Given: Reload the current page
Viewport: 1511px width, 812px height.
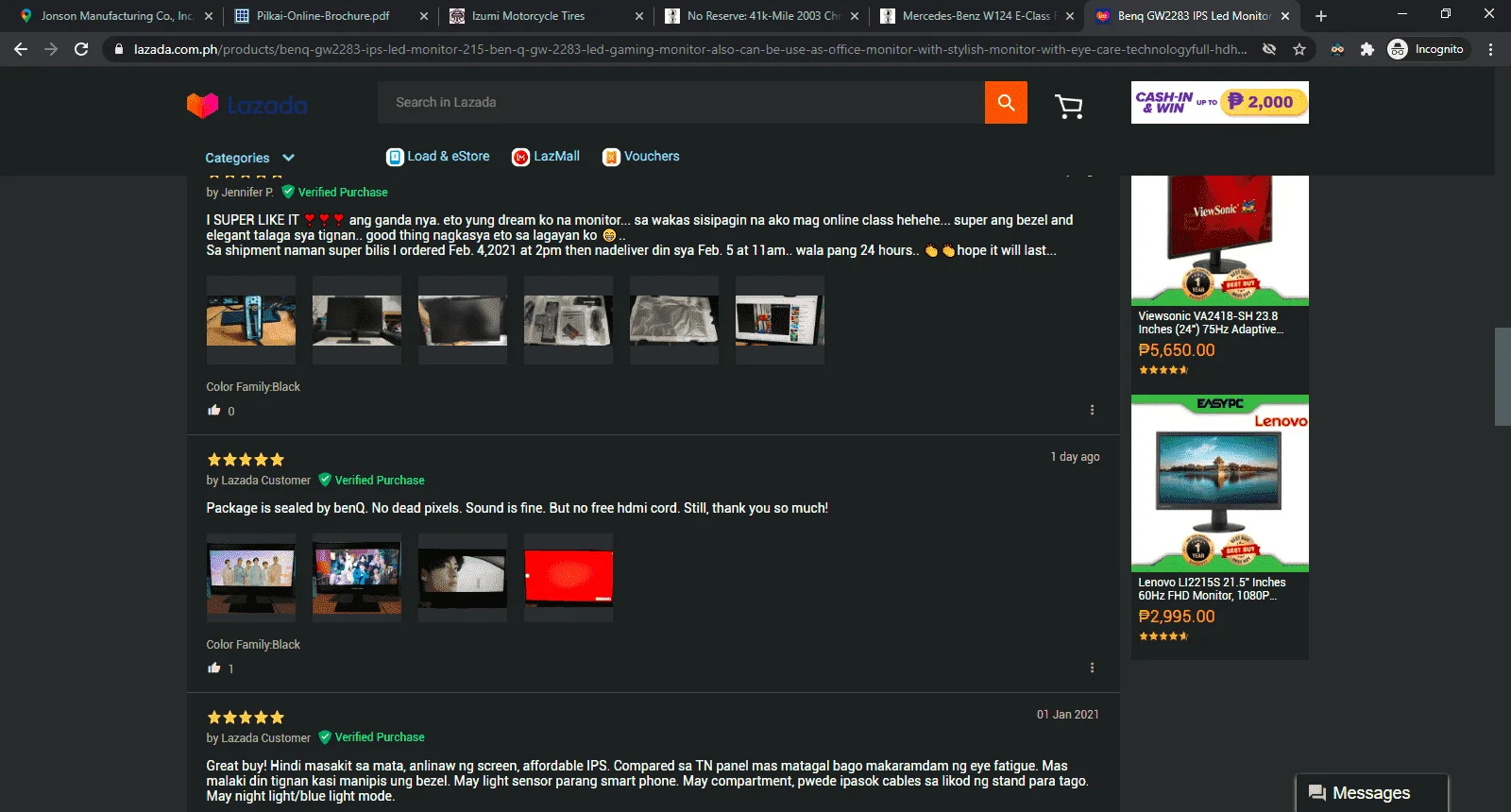Looking at the screenshot, I should (81, 49).
